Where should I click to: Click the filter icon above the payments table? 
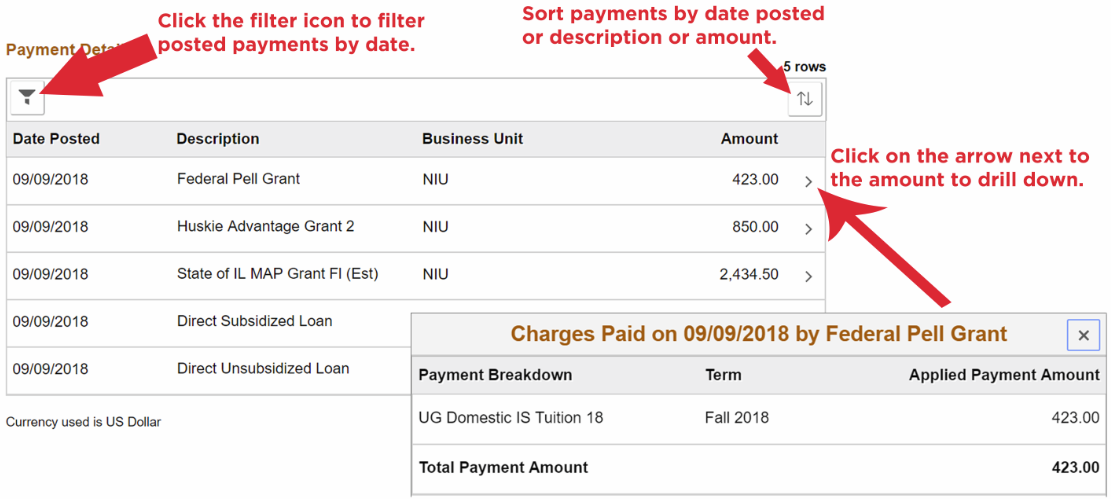pyautogui.click(x=28, y=98)
